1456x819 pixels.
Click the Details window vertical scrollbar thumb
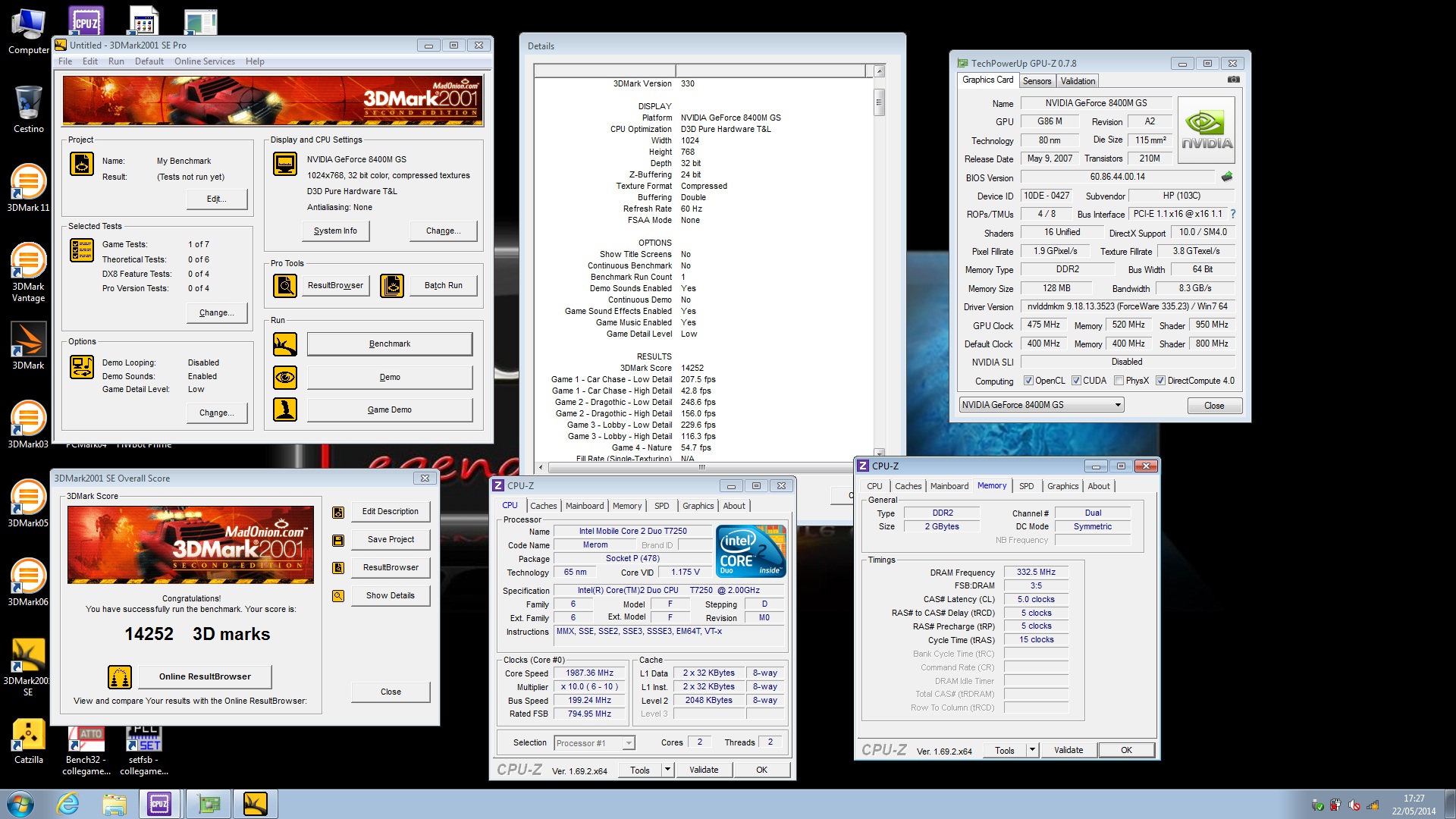pyautogui.click(x=880, y=102)
